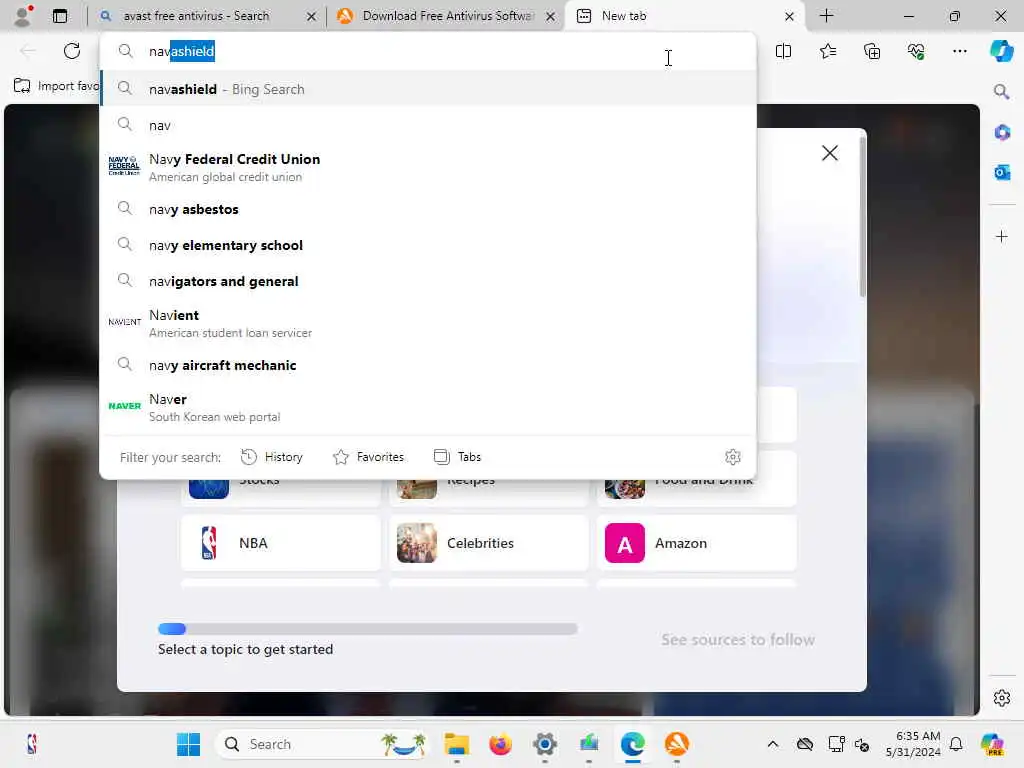The width and height of the screenshot is (1024, 768).
Task: Open the Copilot preview icon in tray
Action: click(x=992, y=744)
